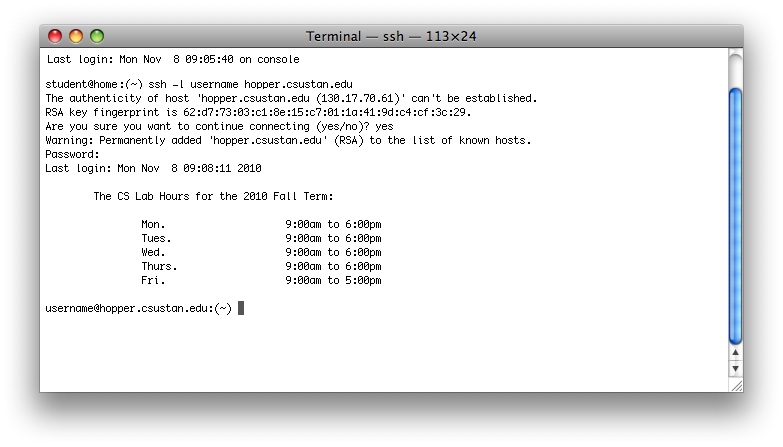Click the 'CS Lab Hours' heading line

point(213,196)
